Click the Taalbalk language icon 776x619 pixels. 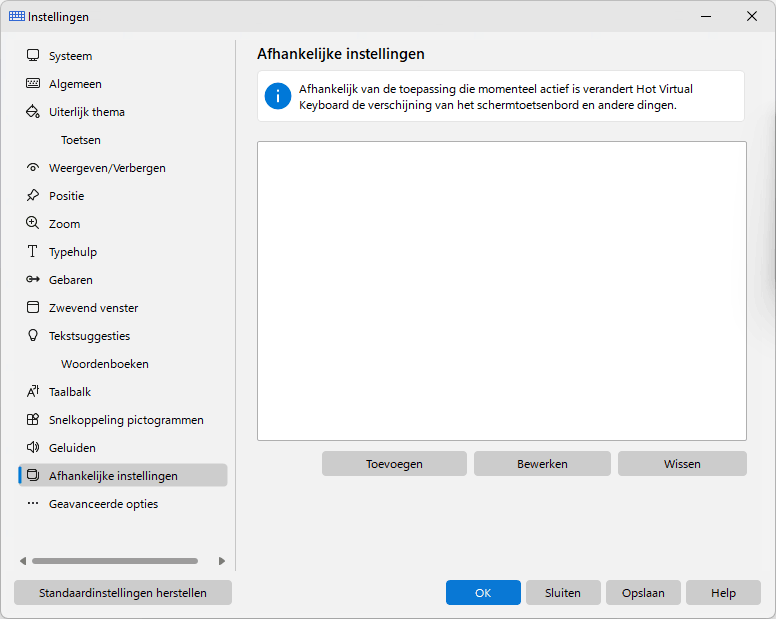[33, 391]
